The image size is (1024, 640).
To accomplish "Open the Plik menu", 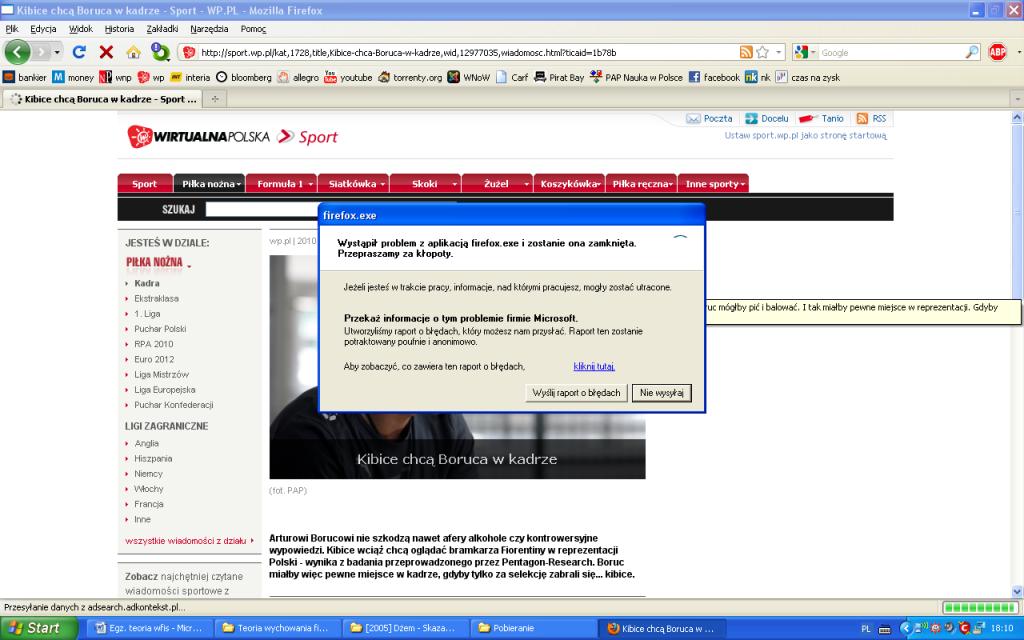I will click(12, 29).
